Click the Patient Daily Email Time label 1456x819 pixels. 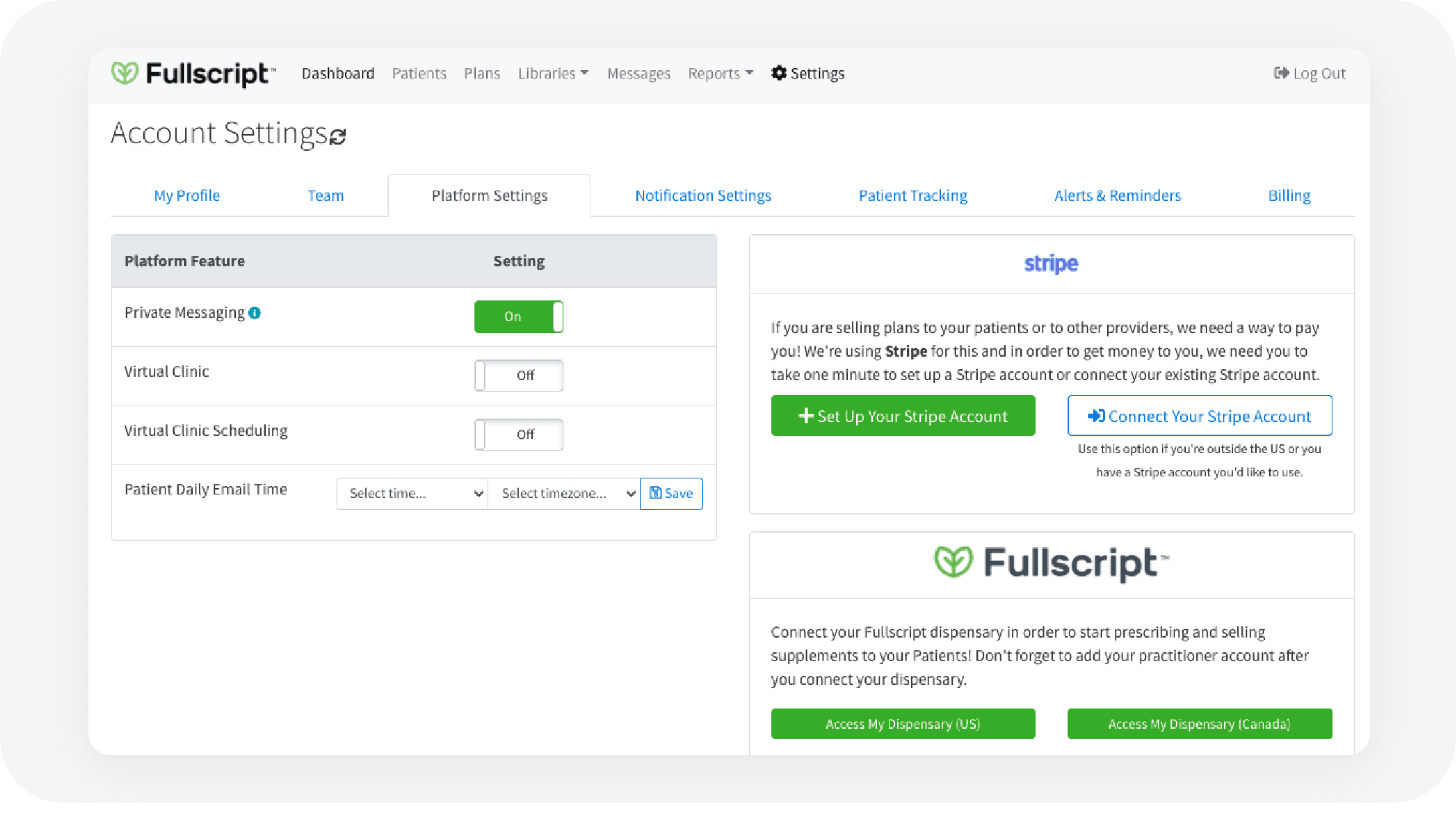[x=205, y=490]
